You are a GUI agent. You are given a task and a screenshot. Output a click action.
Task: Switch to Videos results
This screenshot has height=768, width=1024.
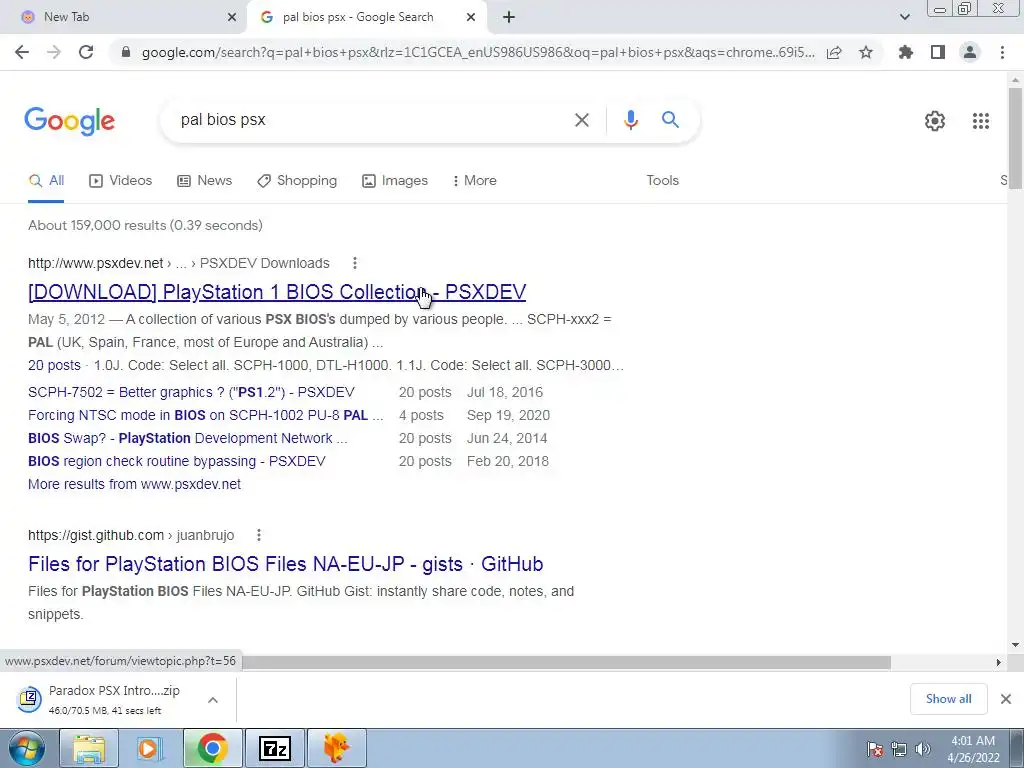pos(121,181)
